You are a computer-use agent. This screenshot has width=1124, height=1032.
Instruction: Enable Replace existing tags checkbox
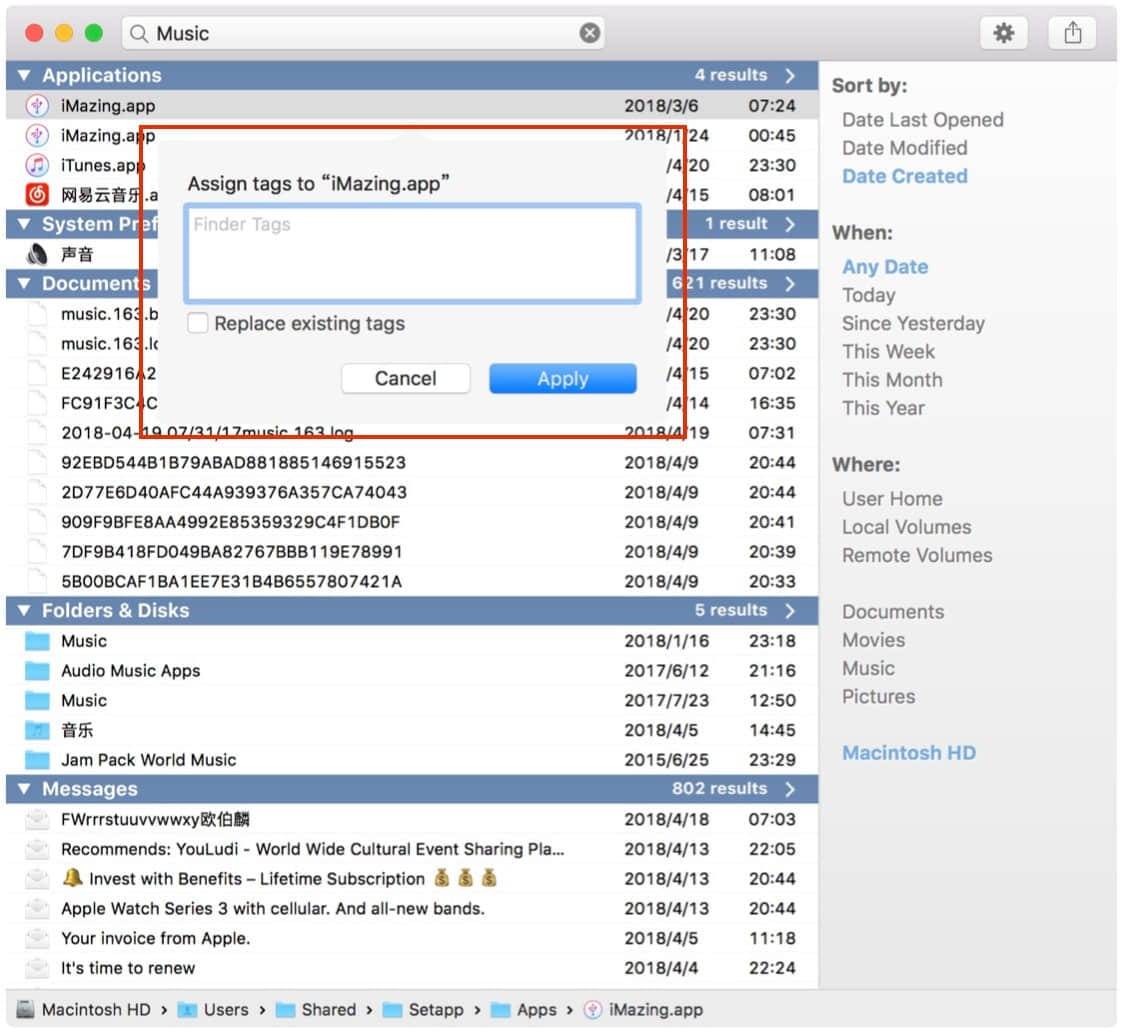click(x=198, y=324)
